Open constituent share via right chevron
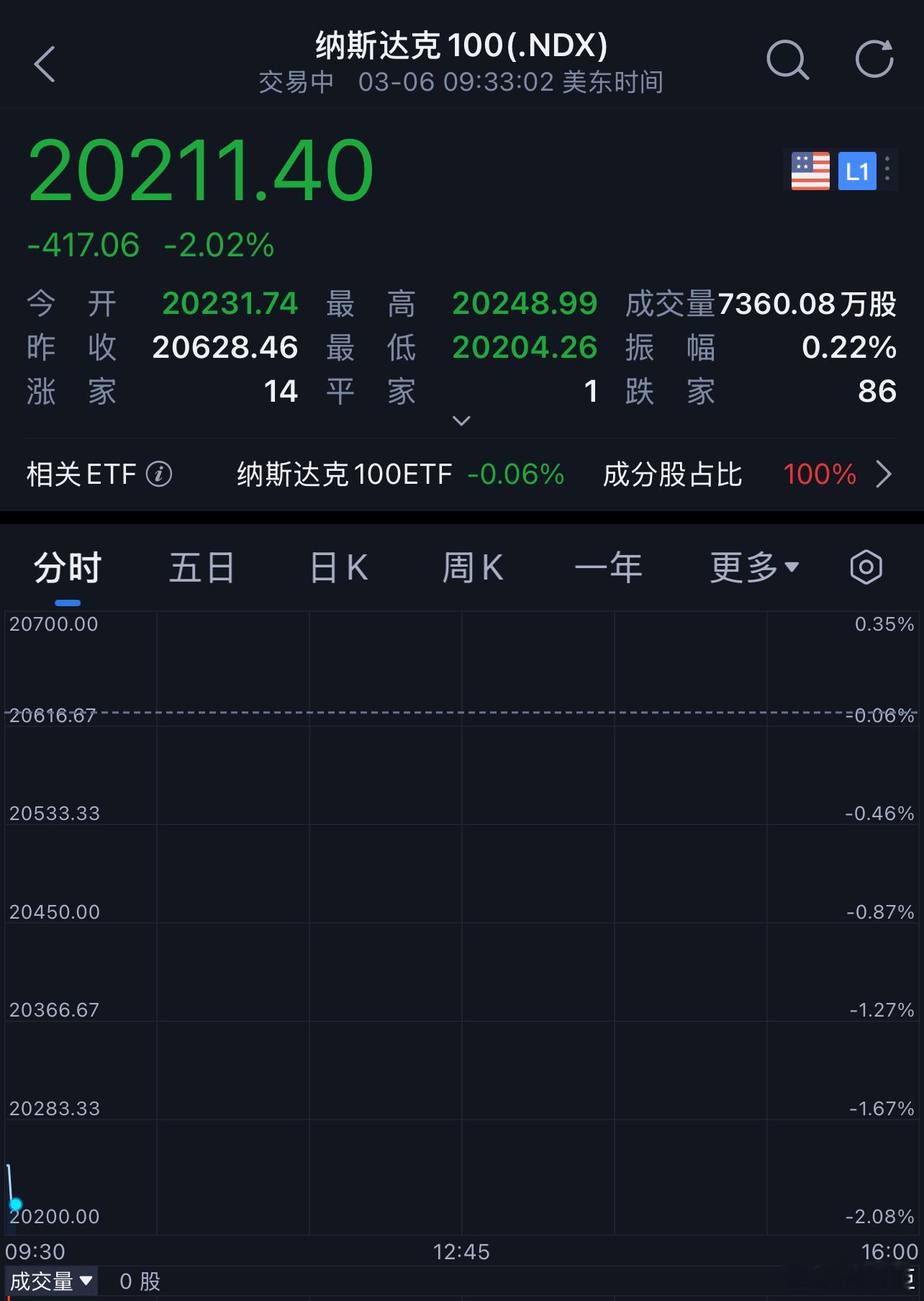This screenshot has width=924, height=1301. pos(884,474)
